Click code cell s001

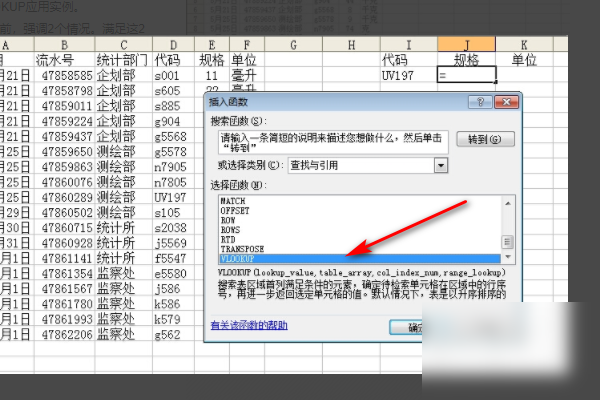pyautogui.click(x=173, y=75)
